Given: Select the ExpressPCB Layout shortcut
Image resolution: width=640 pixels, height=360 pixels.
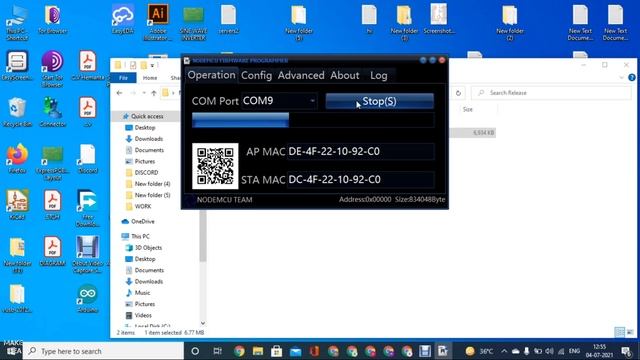Looking at the screenshot, I should coord(53,162).
